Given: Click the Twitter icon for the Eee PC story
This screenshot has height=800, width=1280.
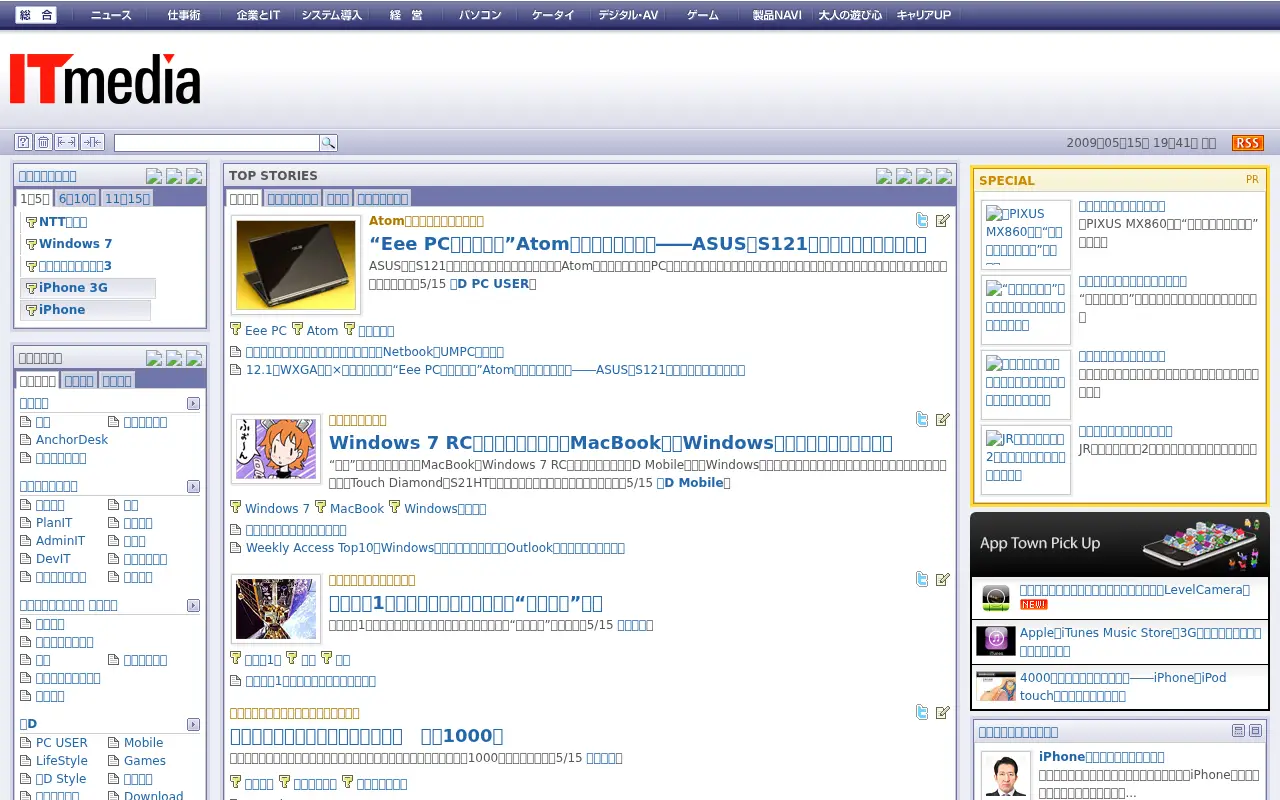Looking at the screenshot, I should [x=922, y=220].
